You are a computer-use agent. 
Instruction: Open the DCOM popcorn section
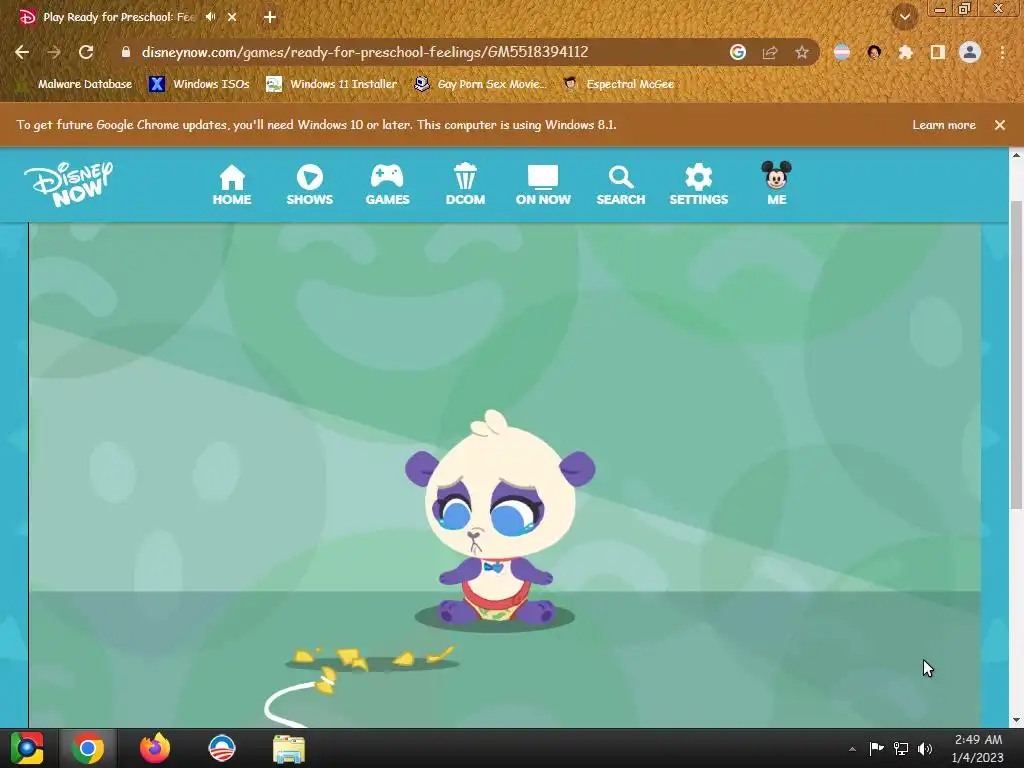click(x=465, y=185)
